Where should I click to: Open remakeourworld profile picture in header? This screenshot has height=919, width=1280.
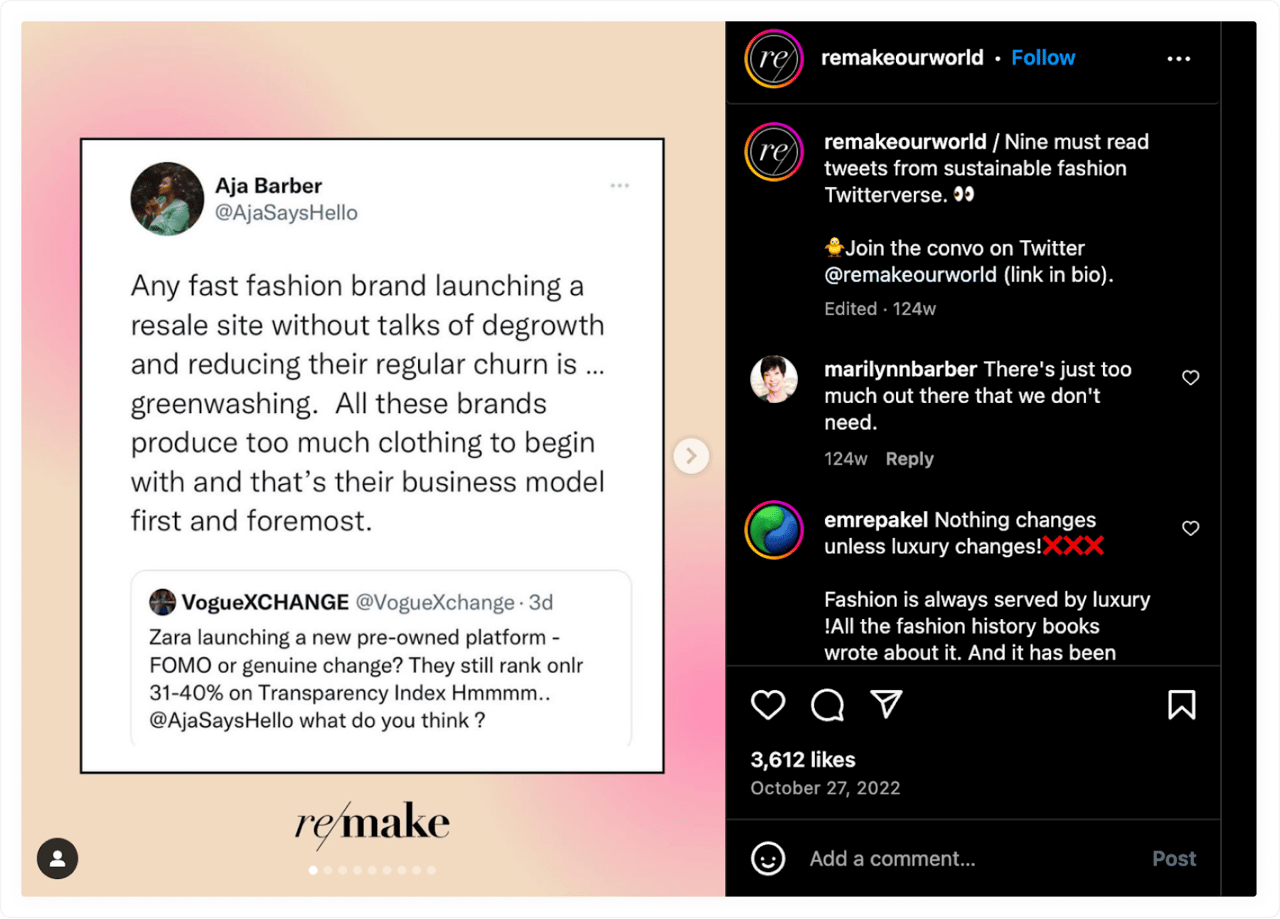point(774,59)
